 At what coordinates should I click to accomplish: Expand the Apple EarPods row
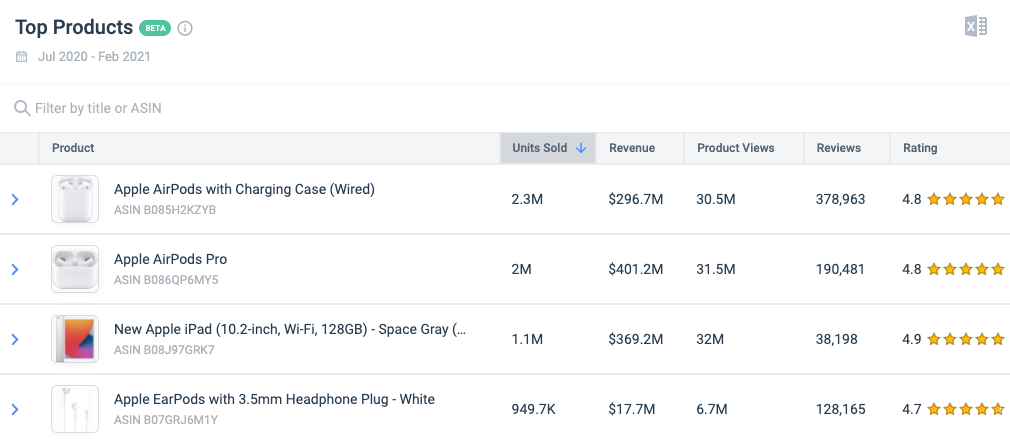[15, 410]
